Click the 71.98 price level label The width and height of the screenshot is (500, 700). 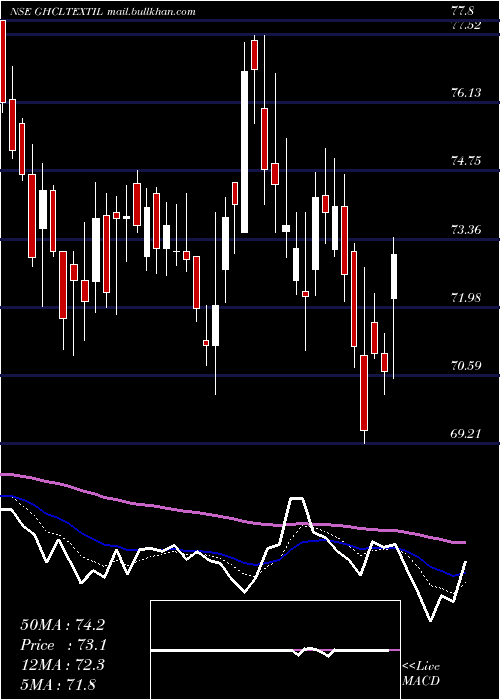tap(466, 298)
